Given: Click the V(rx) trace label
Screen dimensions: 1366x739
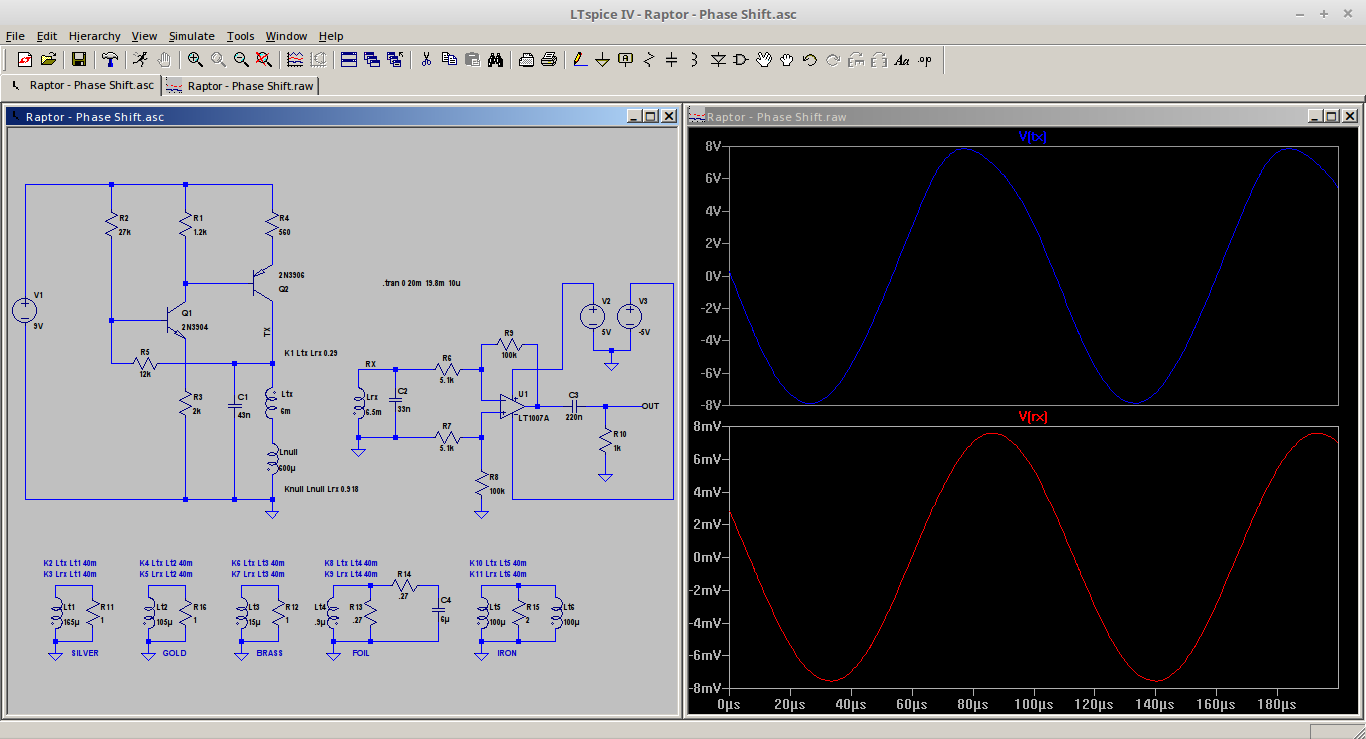Looking at the screenshot, I should 1032,417.
